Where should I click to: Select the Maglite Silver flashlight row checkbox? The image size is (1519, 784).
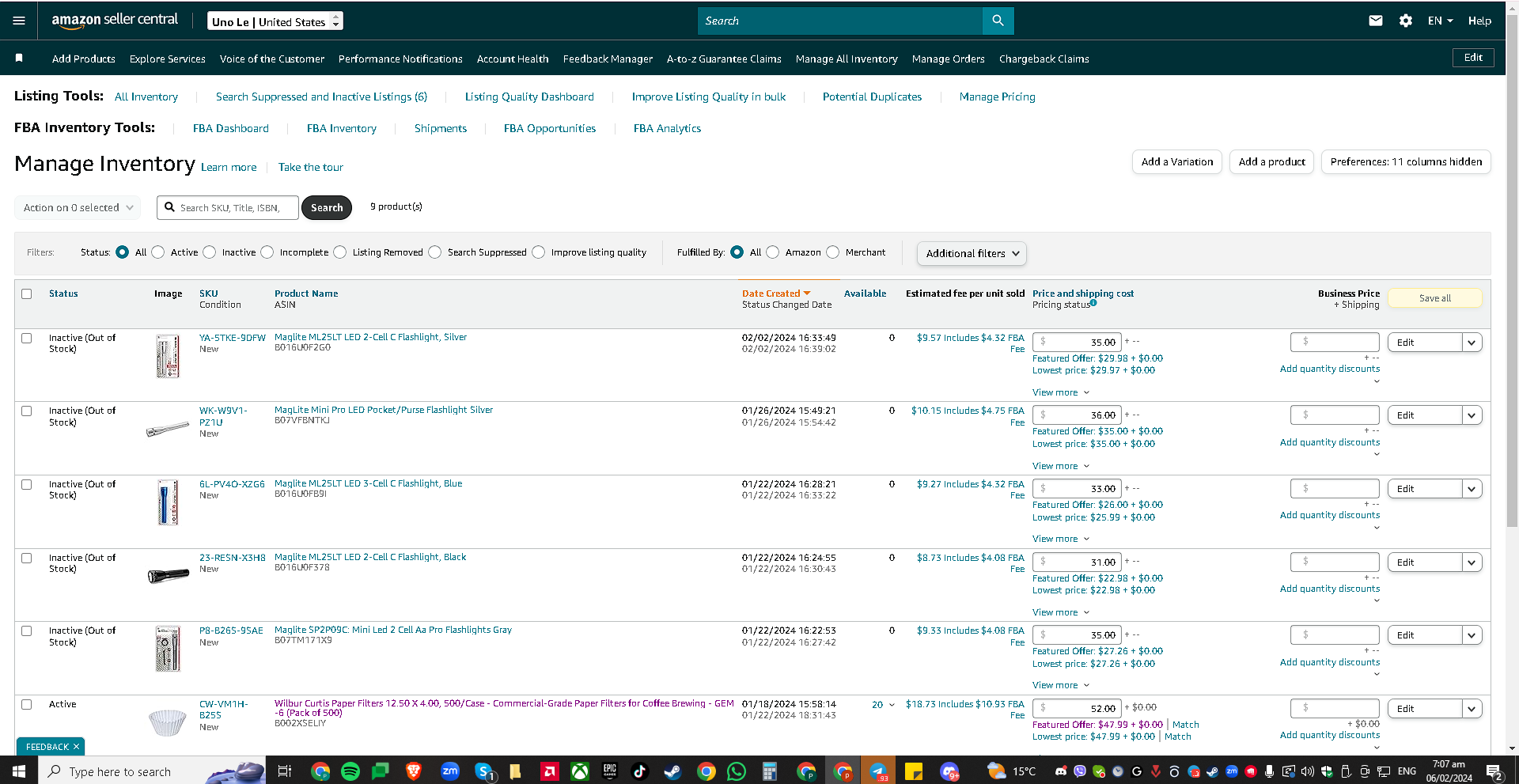point(27,338)
